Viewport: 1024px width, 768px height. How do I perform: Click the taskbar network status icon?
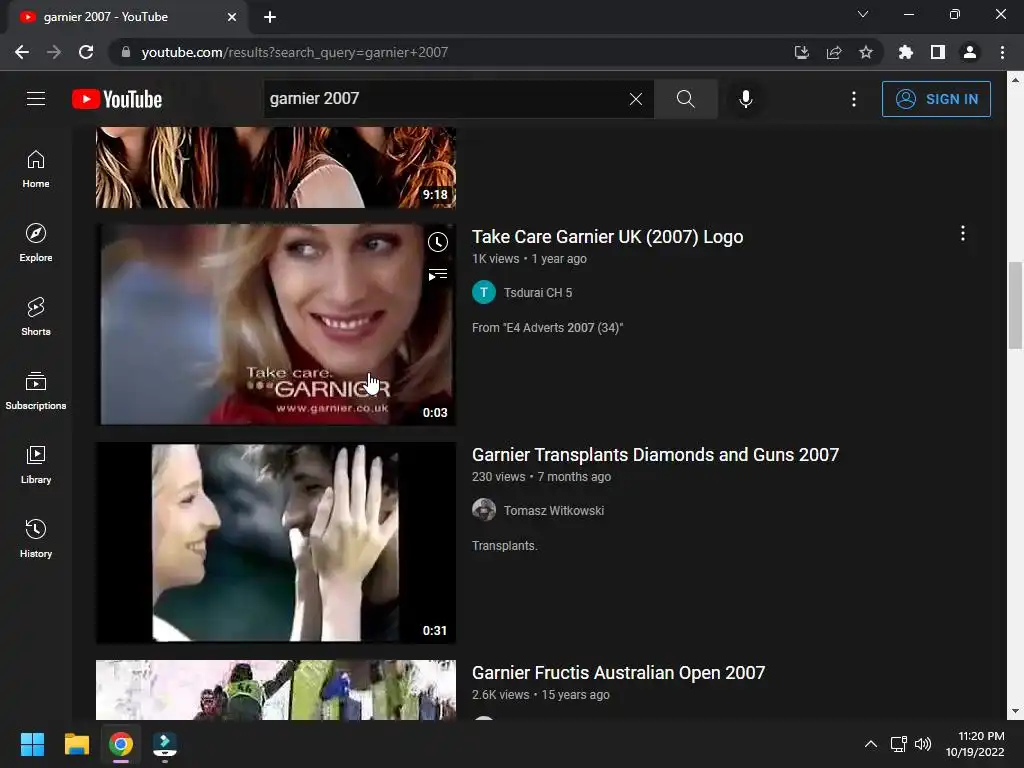(x=899, y=744)
